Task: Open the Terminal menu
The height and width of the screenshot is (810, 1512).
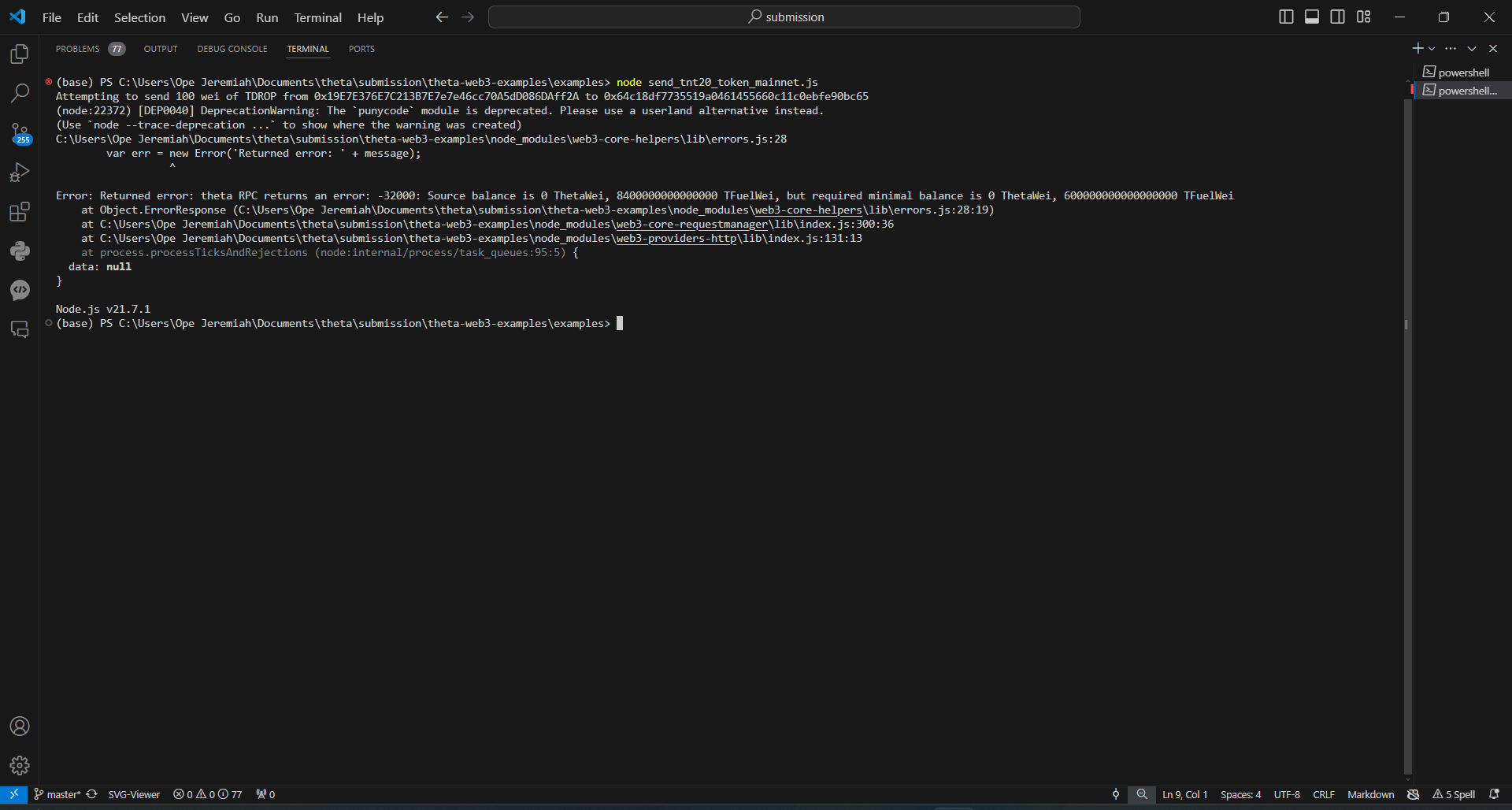Action: [x=317, y=17]
